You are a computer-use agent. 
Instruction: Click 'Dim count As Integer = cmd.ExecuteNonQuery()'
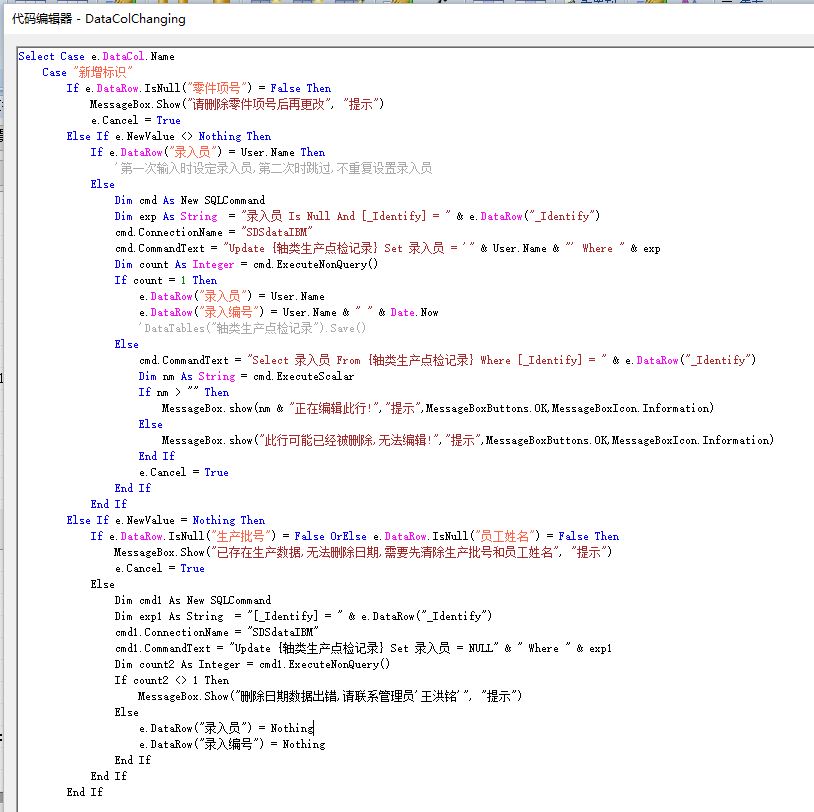246,264
